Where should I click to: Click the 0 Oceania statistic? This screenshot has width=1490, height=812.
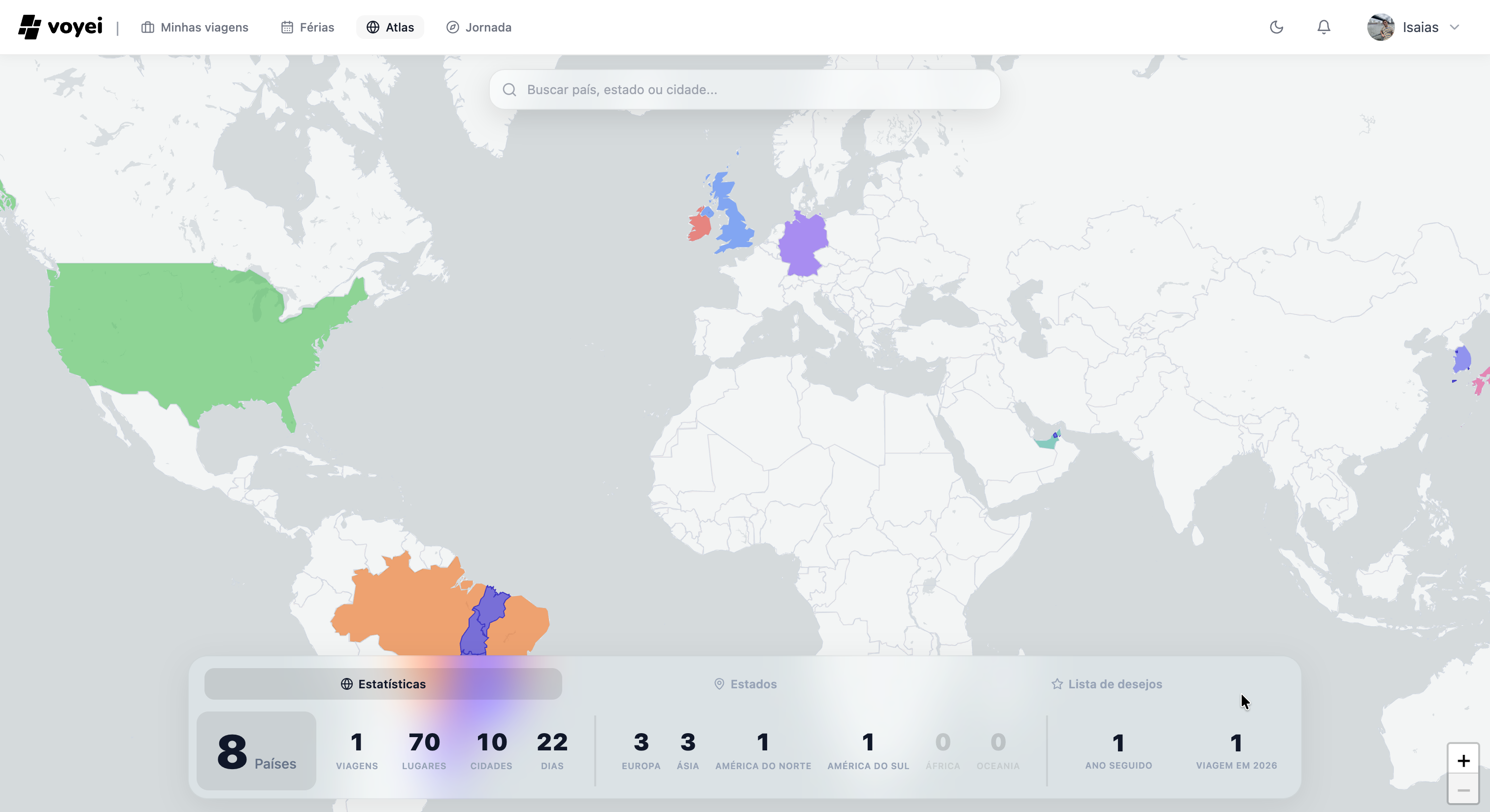[x=998, y=751]
